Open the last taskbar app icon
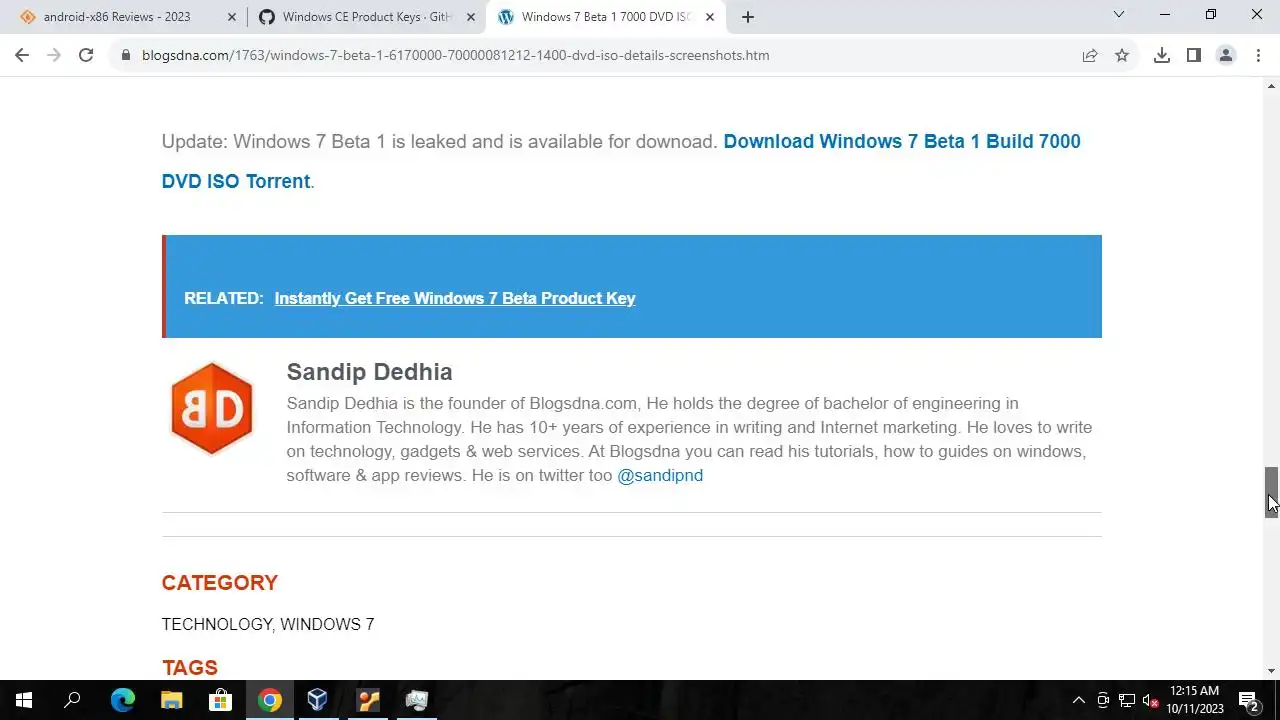Image resolution: width=1280 pixels, height=720 pixels. click(x=417, y=700)
